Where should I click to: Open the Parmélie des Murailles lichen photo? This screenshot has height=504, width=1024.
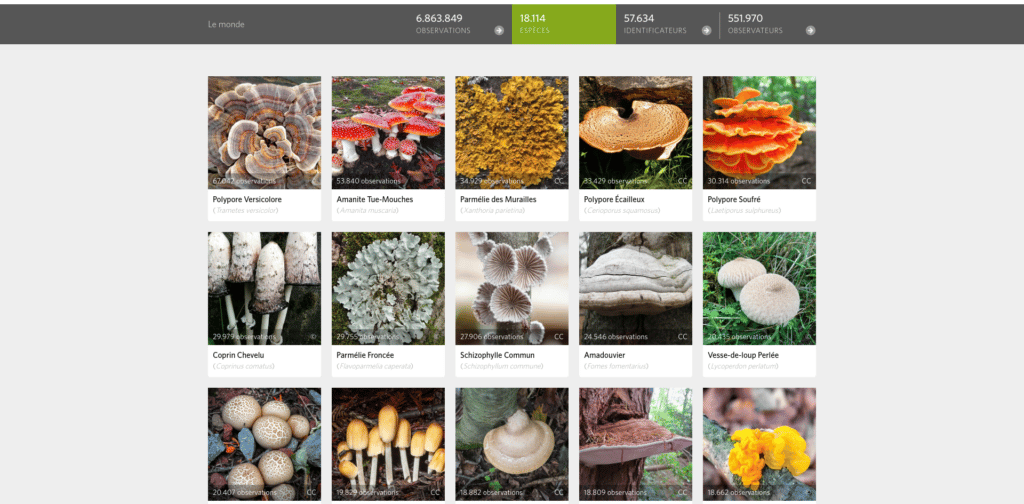[x=512, y=133]
